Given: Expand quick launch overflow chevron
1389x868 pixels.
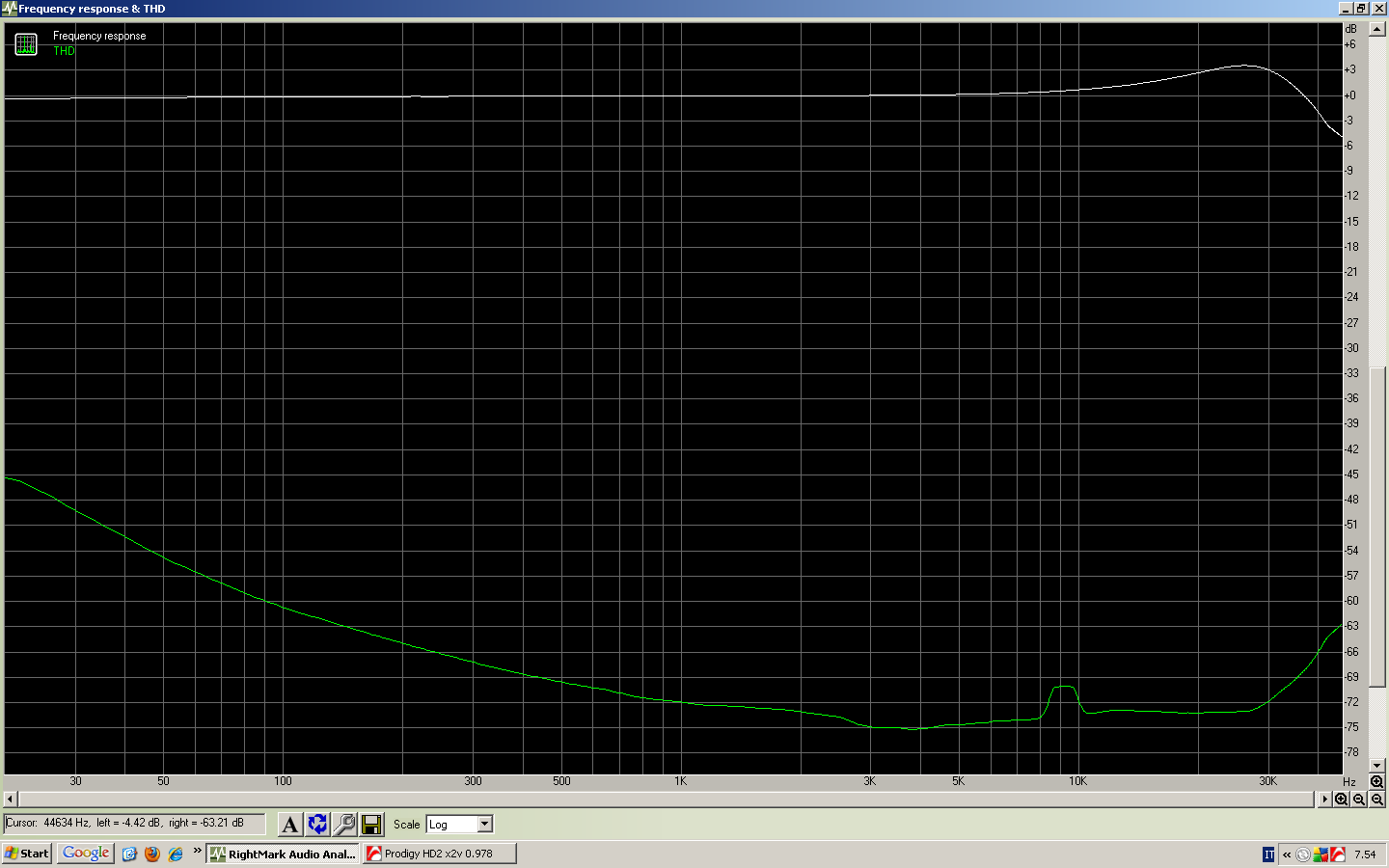Looking at the screenshot, I should coord(197,851).
